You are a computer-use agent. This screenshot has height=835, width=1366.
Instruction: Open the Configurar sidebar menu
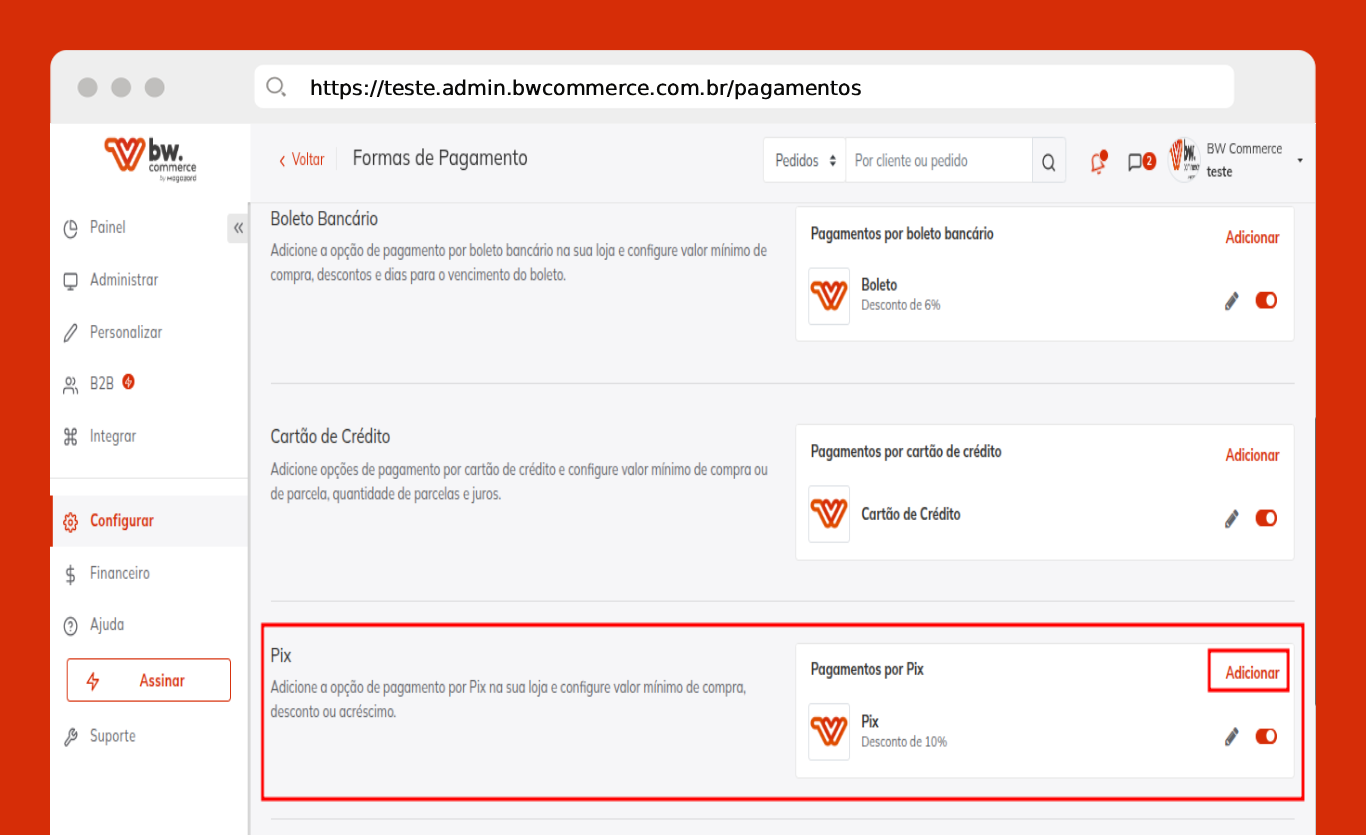coord(121,521)
